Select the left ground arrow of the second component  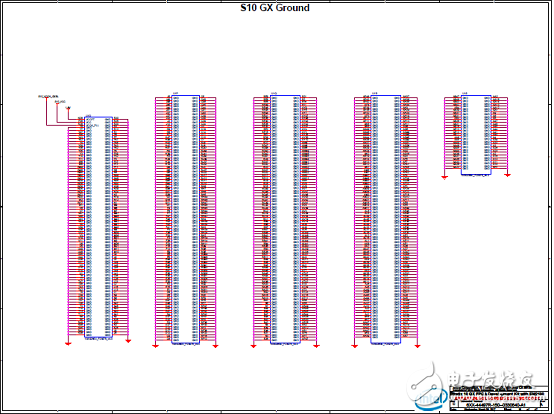[155, 345]
